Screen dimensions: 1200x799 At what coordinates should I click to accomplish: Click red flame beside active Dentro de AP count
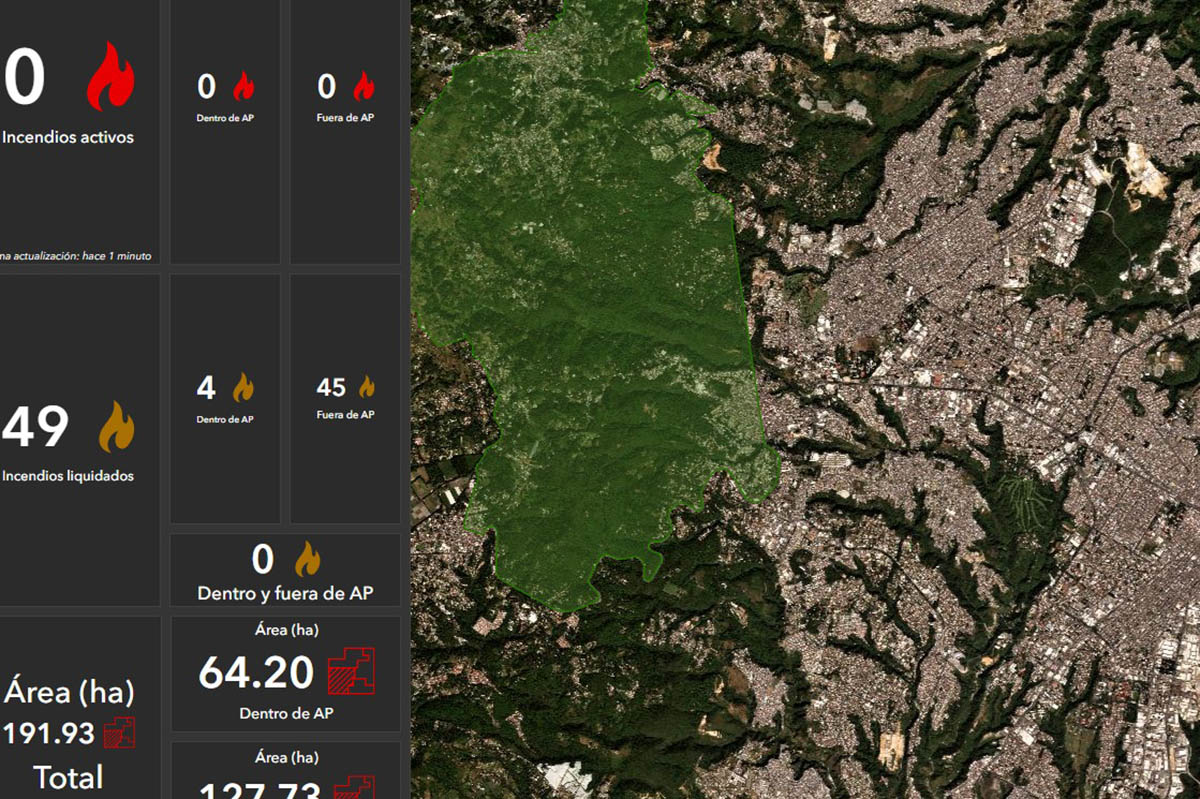point(243,87)
